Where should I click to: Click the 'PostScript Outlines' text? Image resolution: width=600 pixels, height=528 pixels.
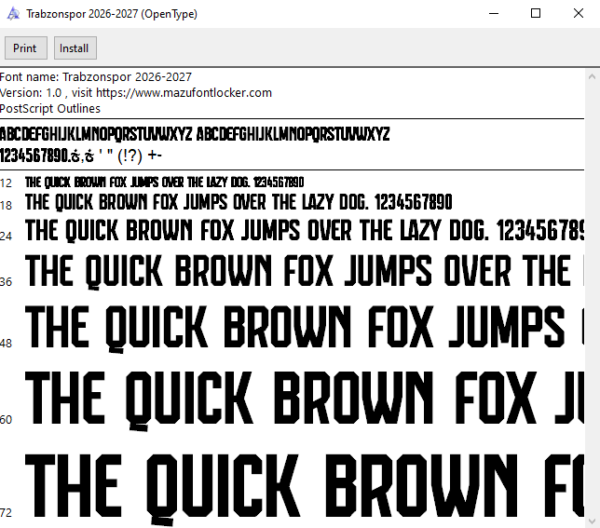click(x=50, y=109)
